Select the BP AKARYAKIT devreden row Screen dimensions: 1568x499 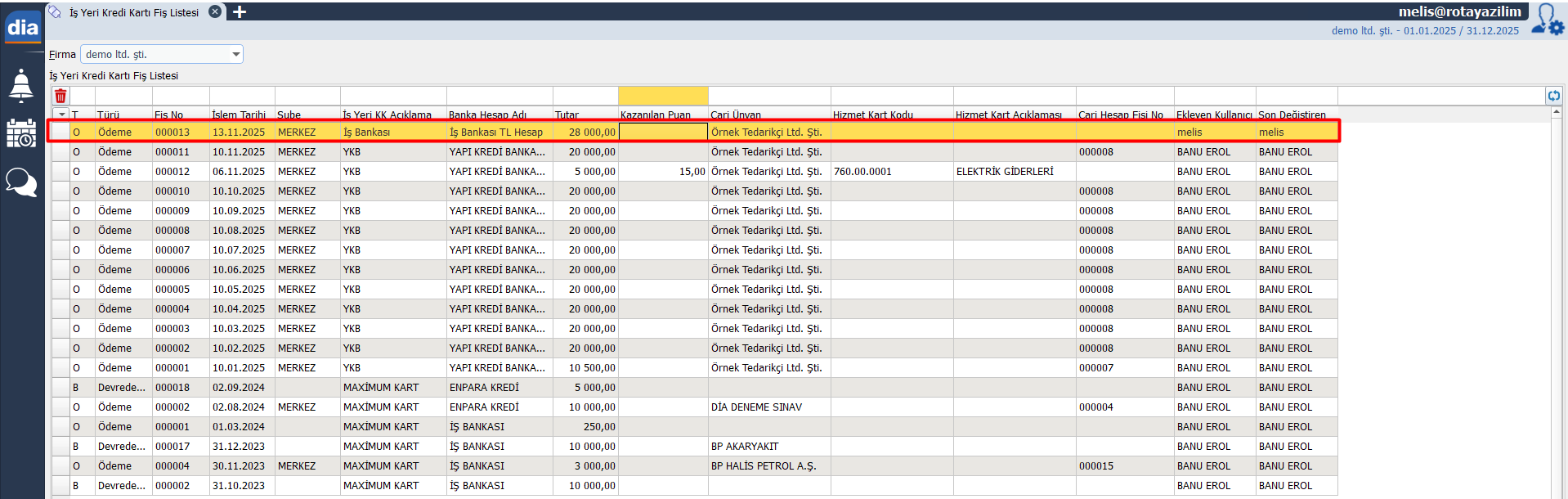744,447
